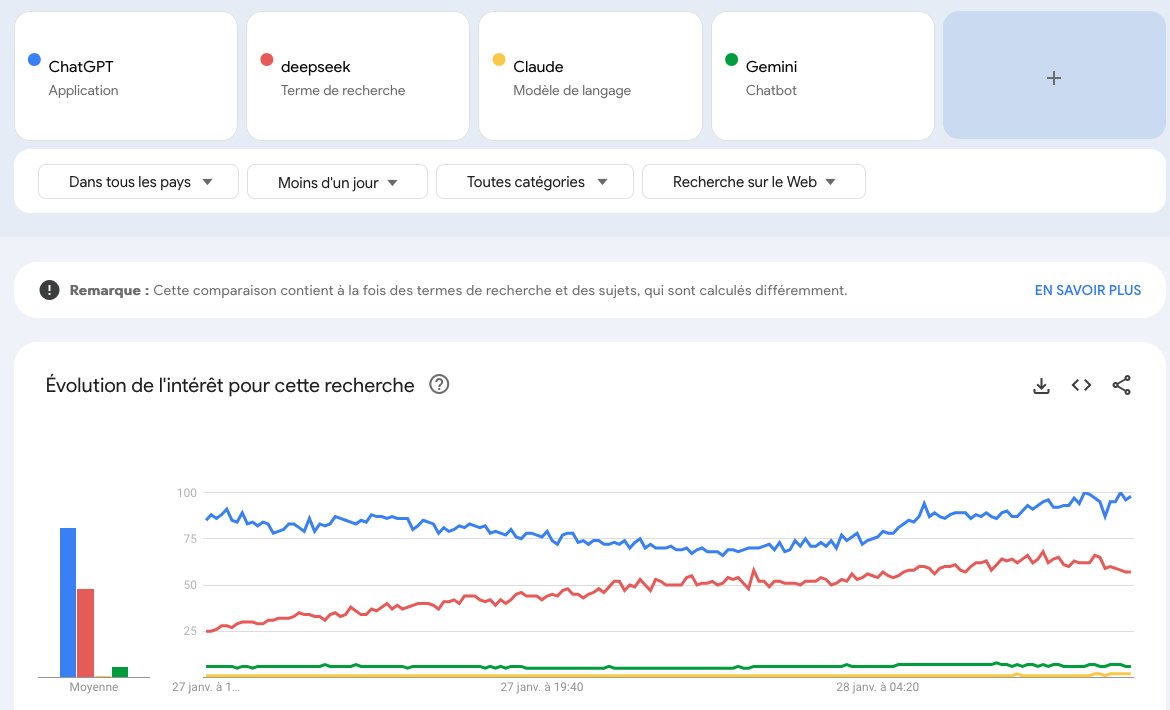Download the interest chart data

tap(1041, 386)
